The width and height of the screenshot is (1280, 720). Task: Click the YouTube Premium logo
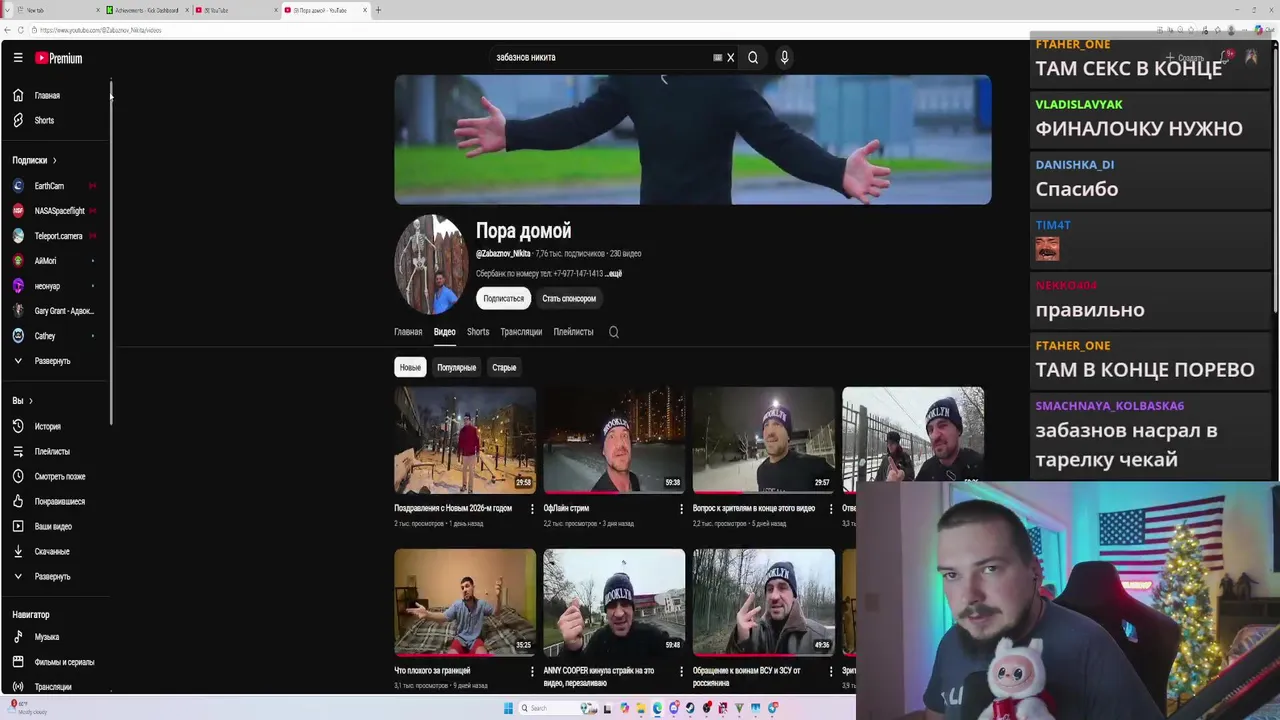point(58,58)
